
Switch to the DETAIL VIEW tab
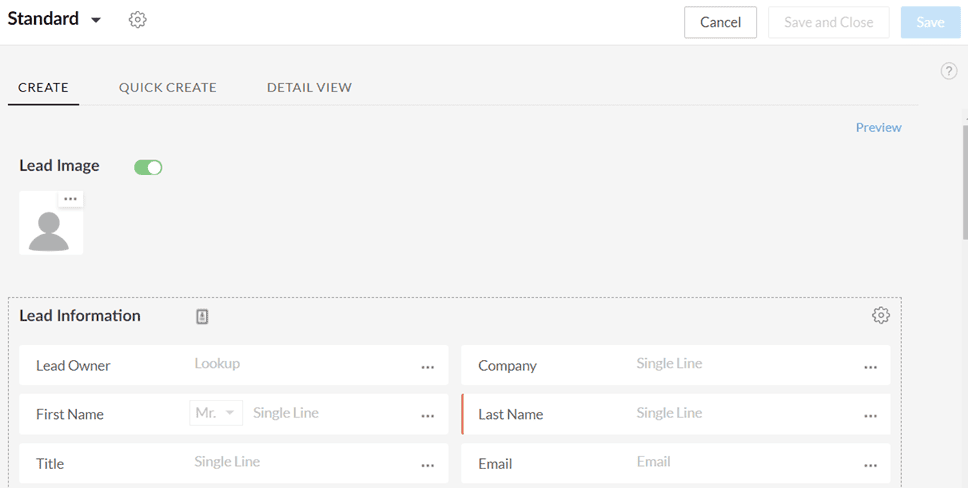pyautogui.click(x=309, y=88)
